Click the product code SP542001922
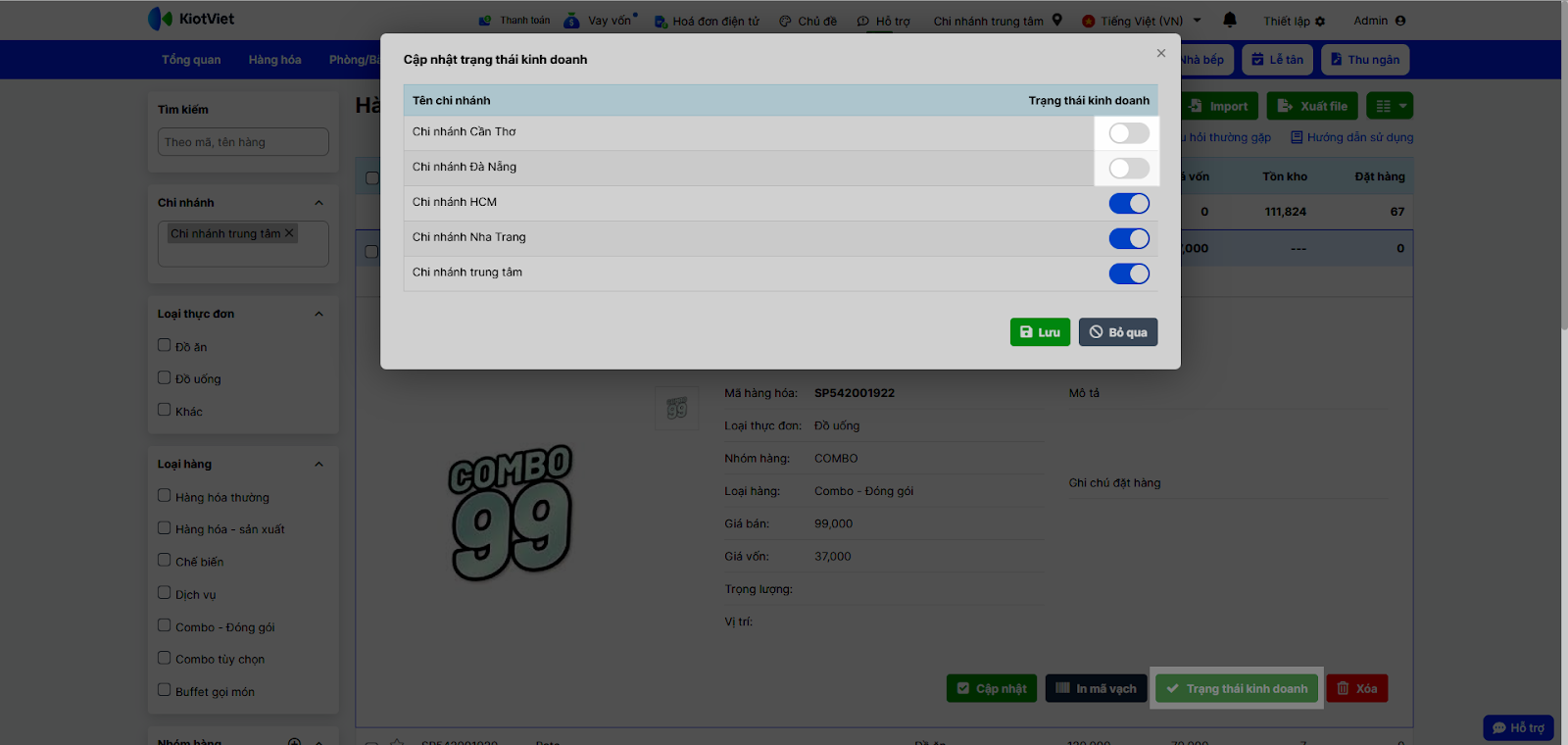 [x=855, y=393]
